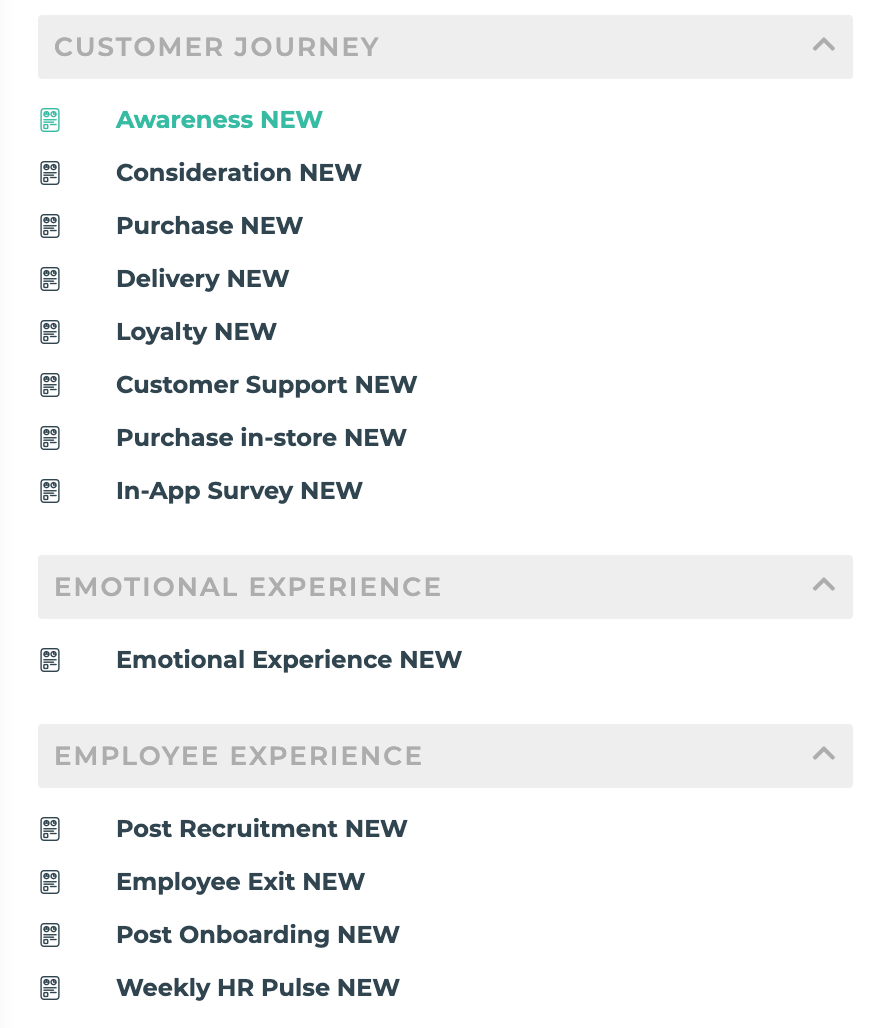Viewport: 874px width, 1028px height.
Task: Click the icon next to Loyalty NEW
Action: 50,332
